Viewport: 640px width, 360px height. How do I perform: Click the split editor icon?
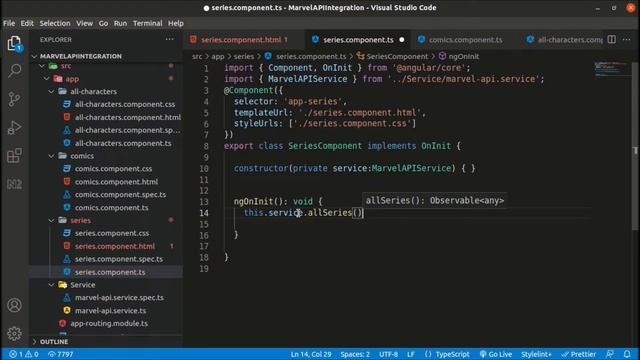point(611,40)
